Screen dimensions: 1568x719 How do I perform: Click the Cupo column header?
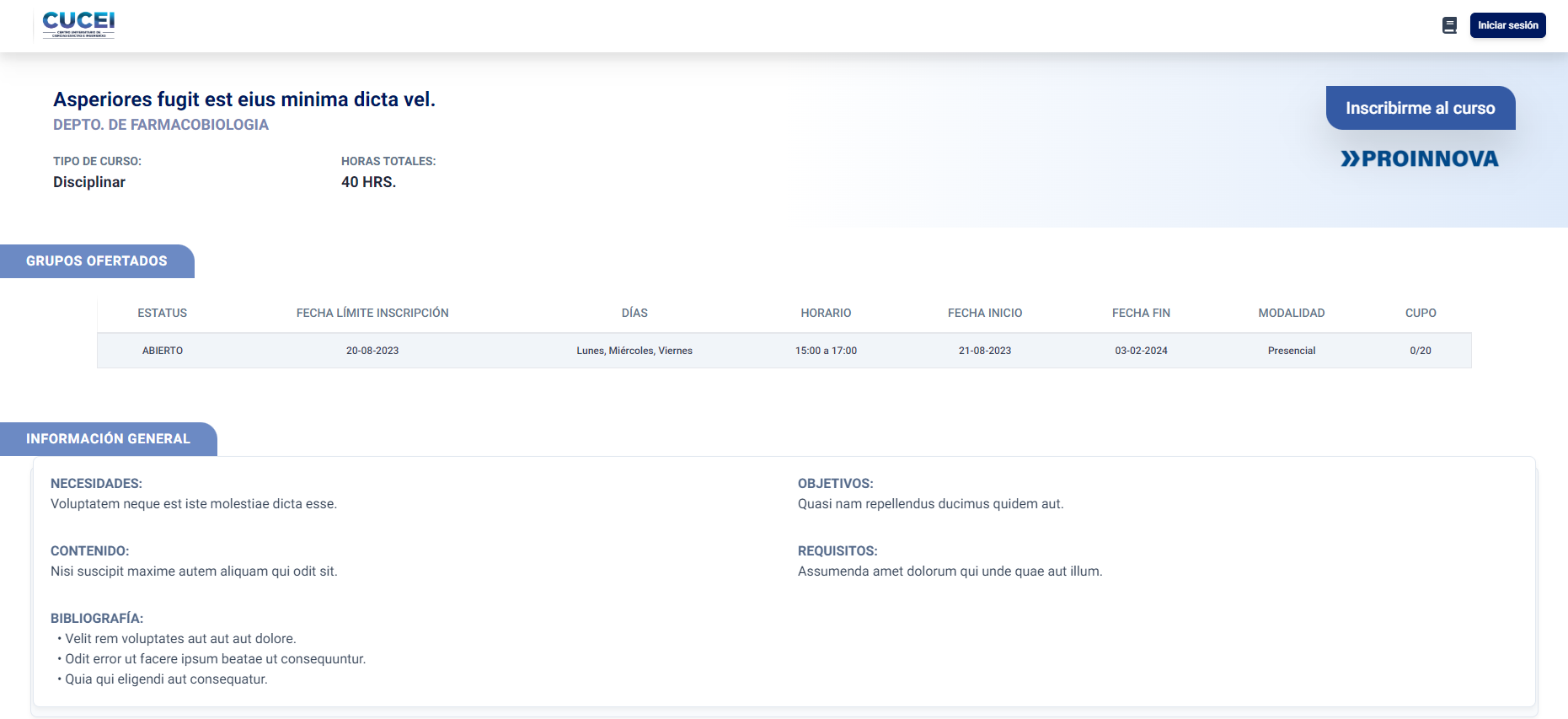pyautogui.click(x=1421, y=313)
